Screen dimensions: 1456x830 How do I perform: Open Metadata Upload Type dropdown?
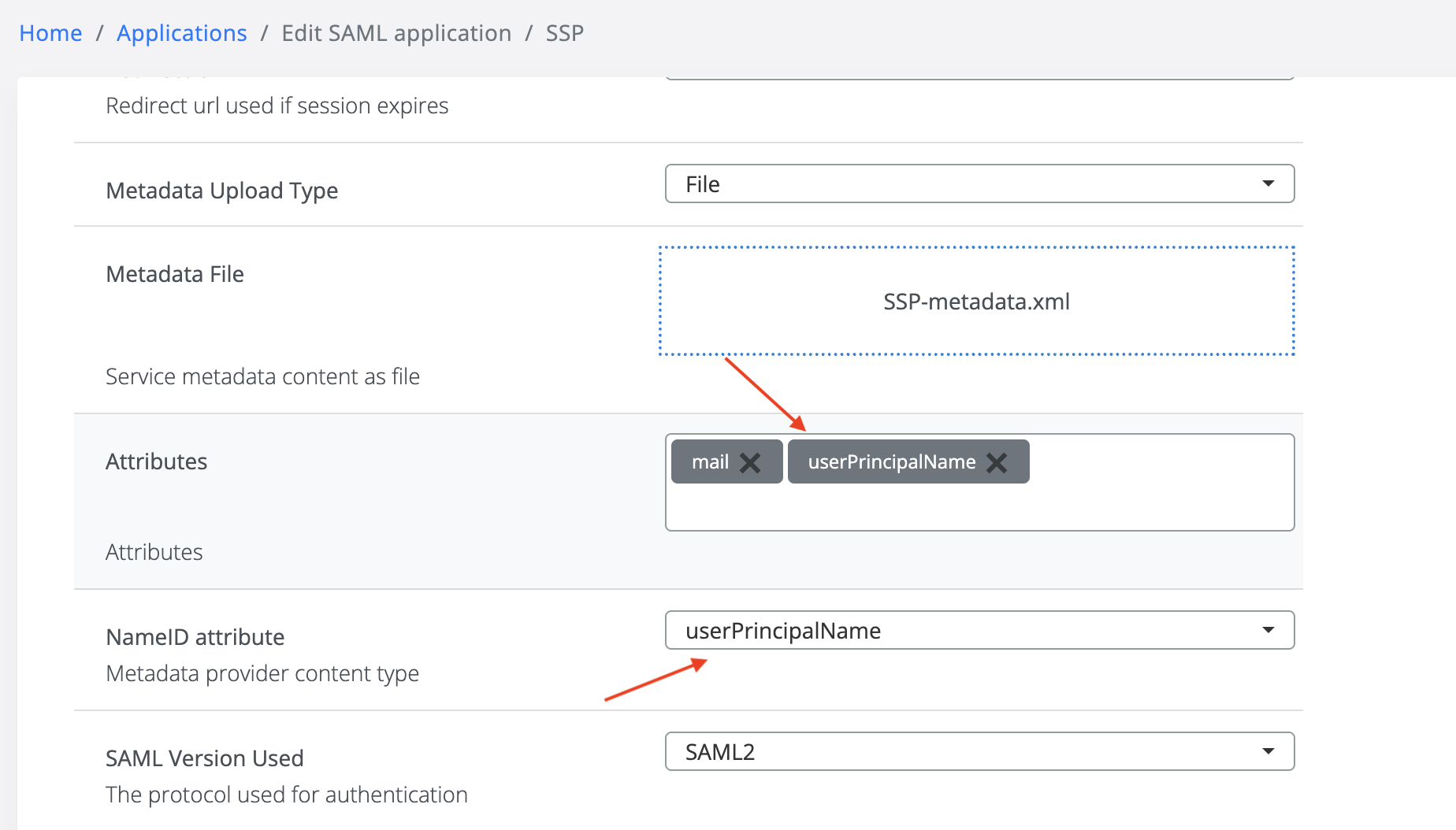(x=979, y=183)
